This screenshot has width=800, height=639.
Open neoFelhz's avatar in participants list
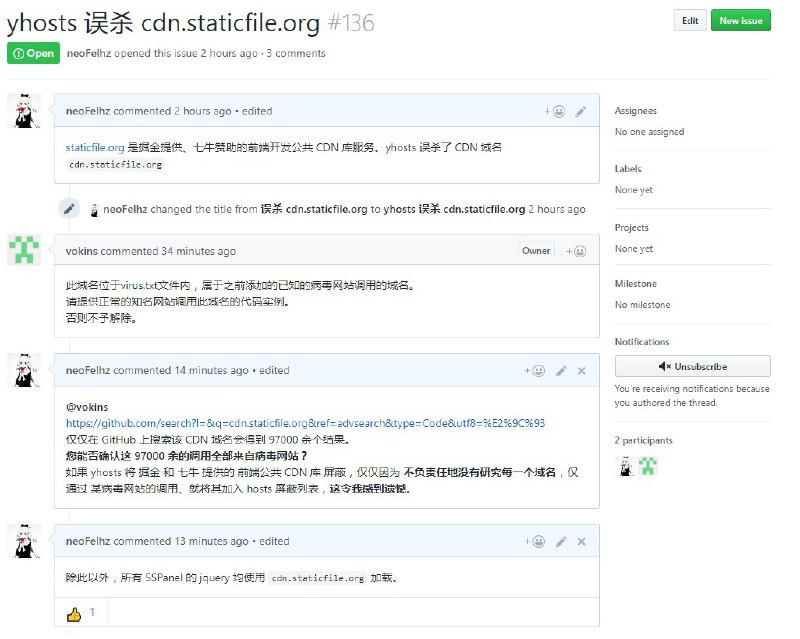coord(625,466)
